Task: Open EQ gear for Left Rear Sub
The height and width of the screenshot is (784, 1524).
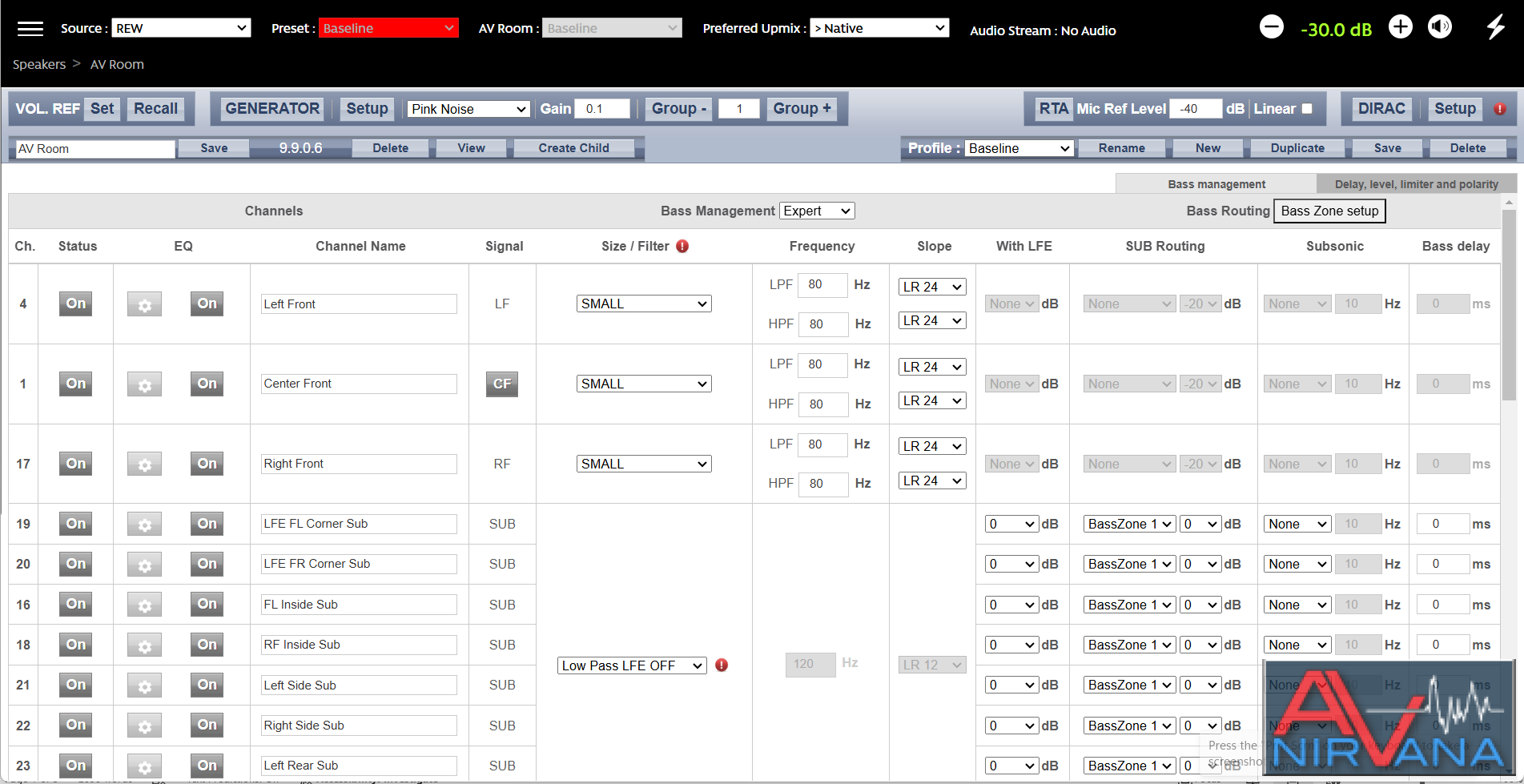Action: [144, 766]
